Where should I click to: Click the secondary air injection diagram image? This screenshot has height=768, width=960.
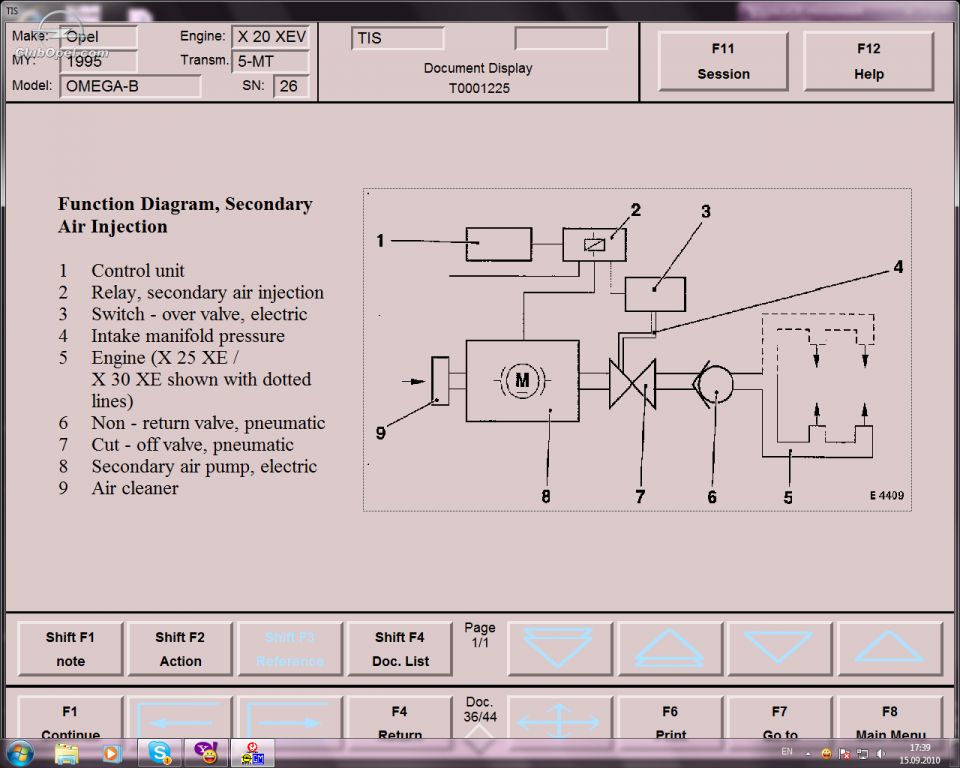(637, 350)
